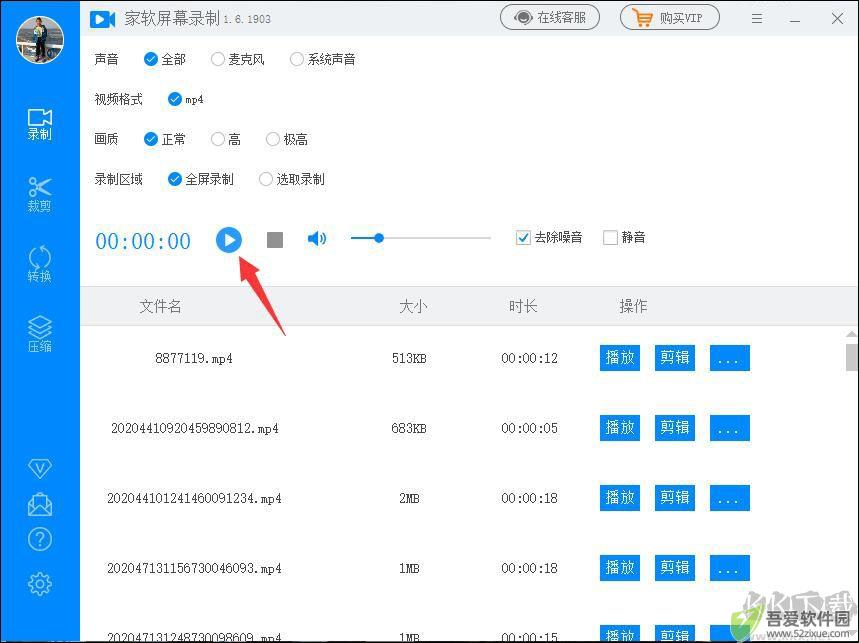This screenshot has height=643, width=859.
Task: Open 在线客服 online support
Action: (x=549, y=18)
